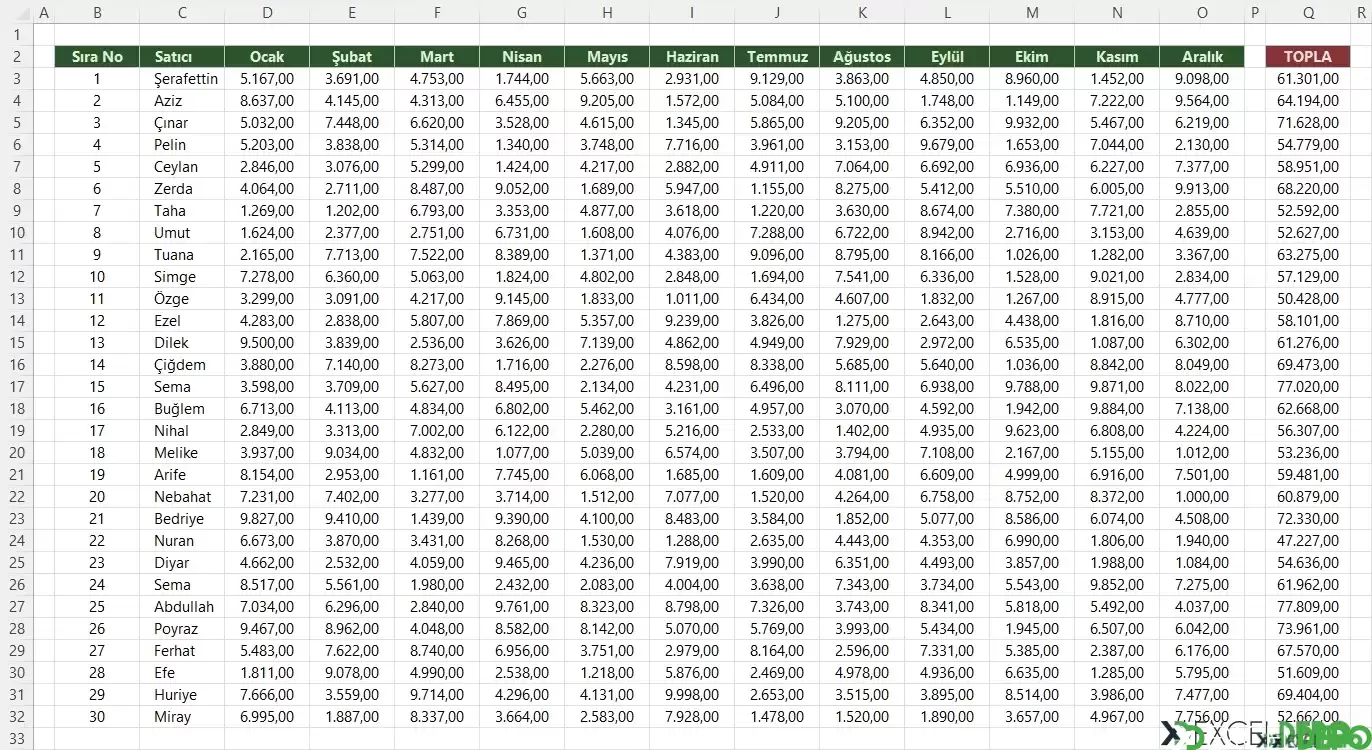Select Ağustos value 9.205,00 for Çınar
The image size is (1372, 750).
pos(862,123)
